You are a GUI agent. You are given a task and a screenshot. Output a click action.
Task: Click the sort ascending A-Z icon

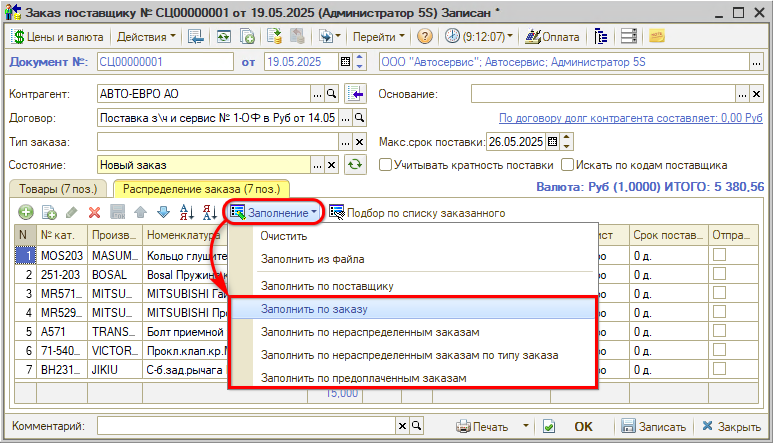(x=187, y=212)
